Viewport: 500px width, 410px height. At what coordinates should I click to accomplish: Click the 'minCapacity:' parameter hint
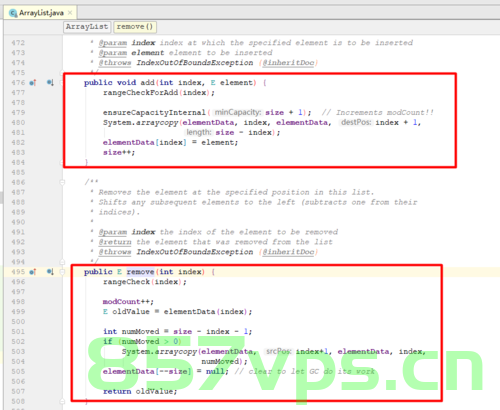[238, 112]
